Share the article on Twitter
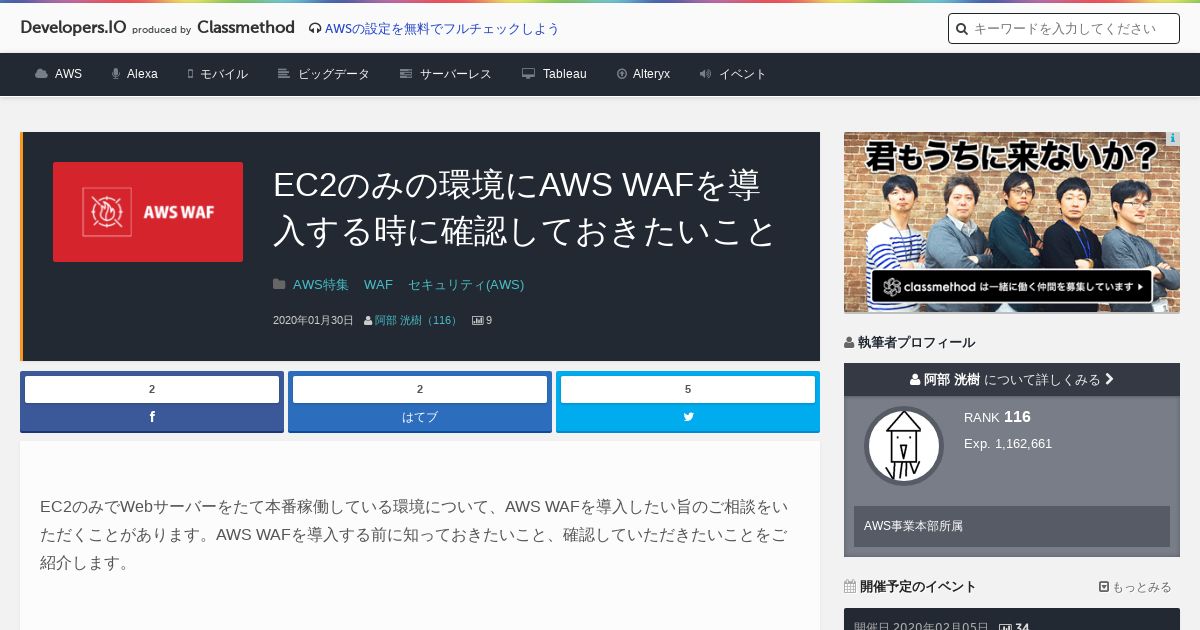The image size is (1200, 630). [x=688, y=417]
